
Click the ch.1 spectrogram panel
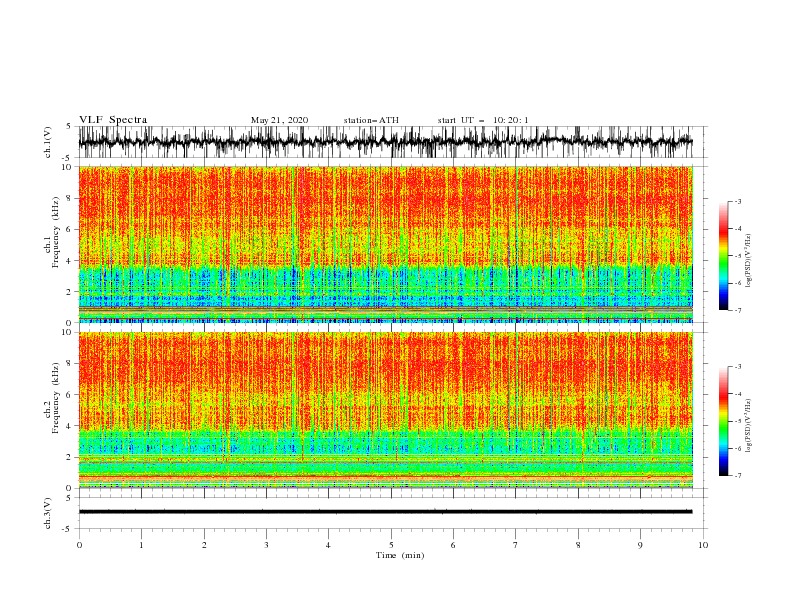point(385,244)
